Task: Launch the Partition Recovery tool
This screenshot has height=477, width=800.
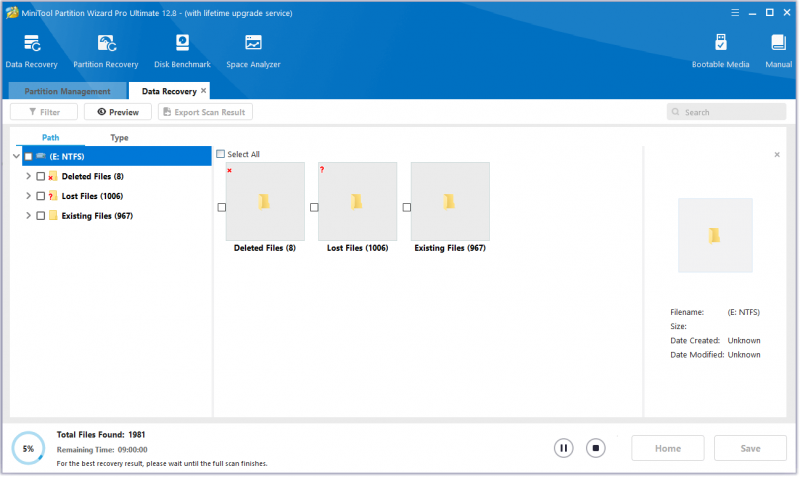Action: tap(106, 51)
